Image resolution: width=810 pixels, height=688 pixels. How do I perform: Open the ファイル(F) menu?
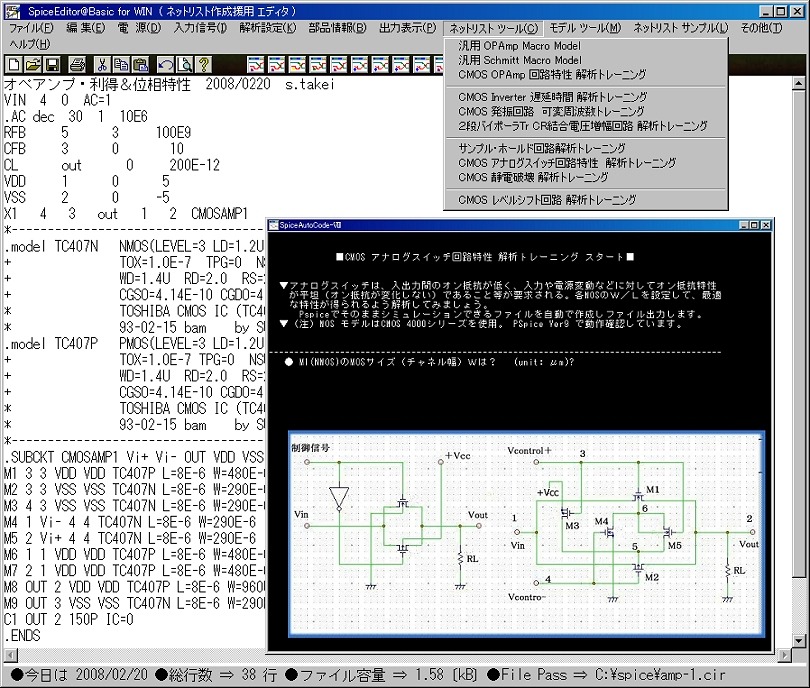[31, 28]
